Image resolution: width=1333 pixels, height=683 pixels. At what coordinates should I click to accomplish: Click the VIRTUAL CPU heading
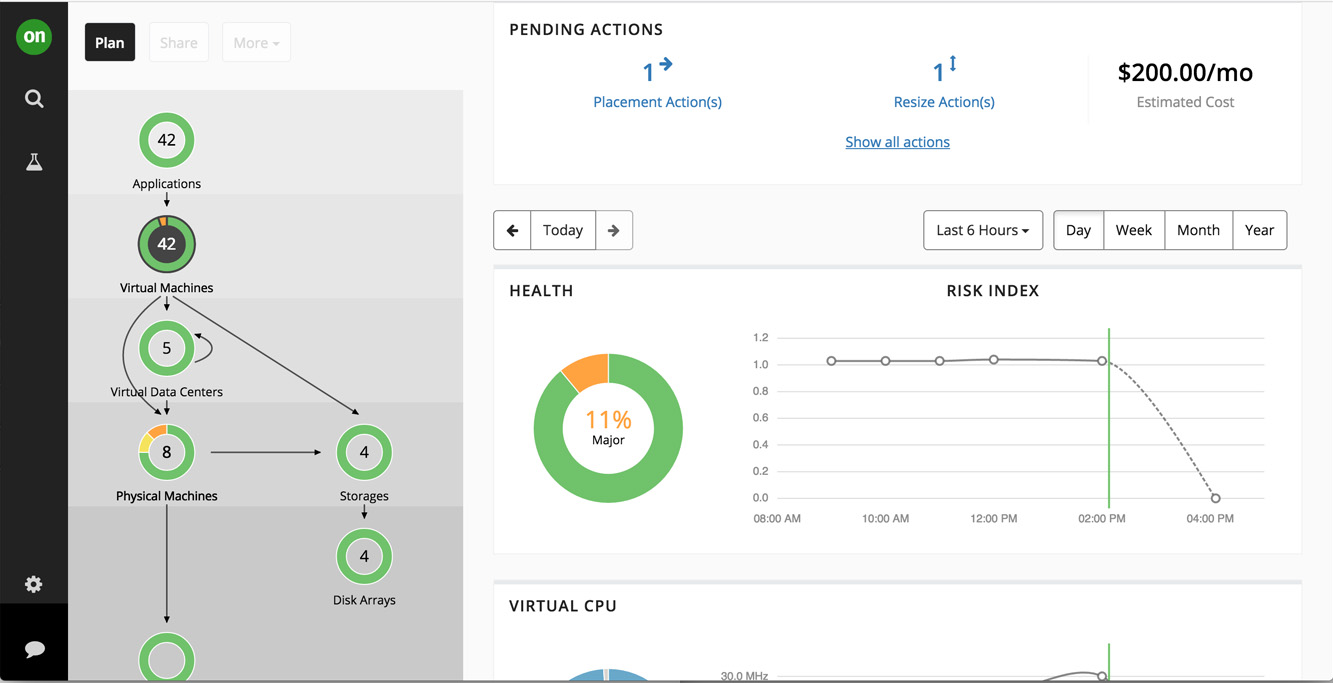tap(563, 606)
